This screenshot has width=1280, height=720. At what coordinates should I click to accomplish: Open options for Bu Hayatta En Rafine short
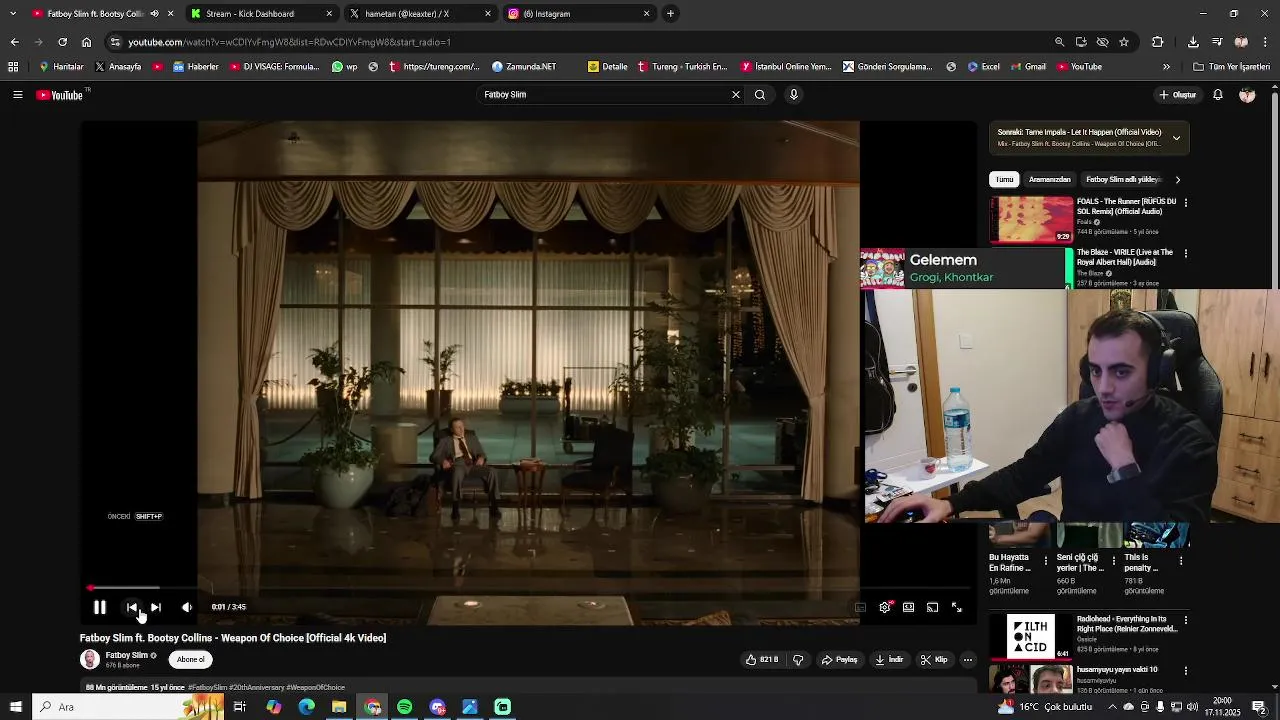click(1046, 561)
